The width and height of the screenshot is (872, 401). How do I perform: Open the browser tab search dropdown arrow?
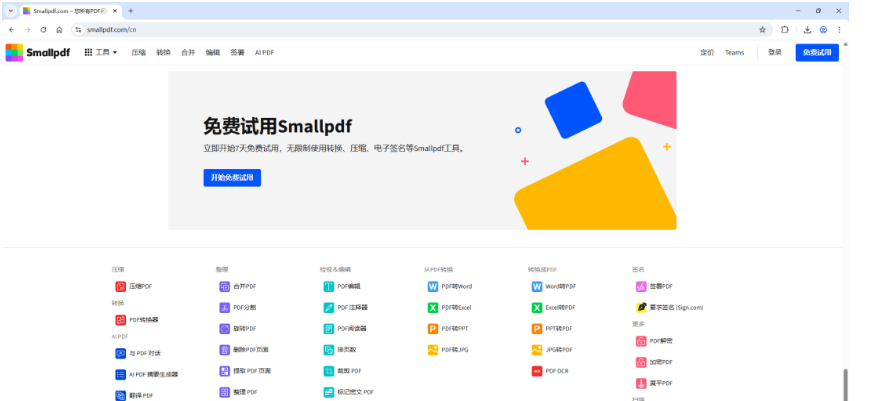click(10, 11)
